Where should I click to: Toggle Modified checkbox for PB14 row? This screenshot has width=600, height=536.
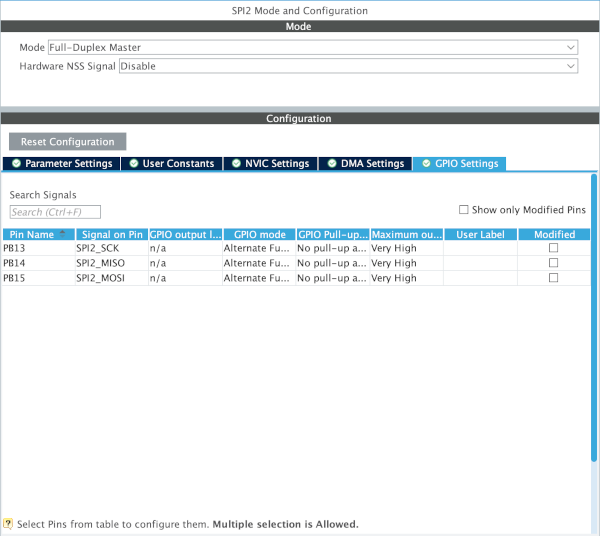coord(553,263)
